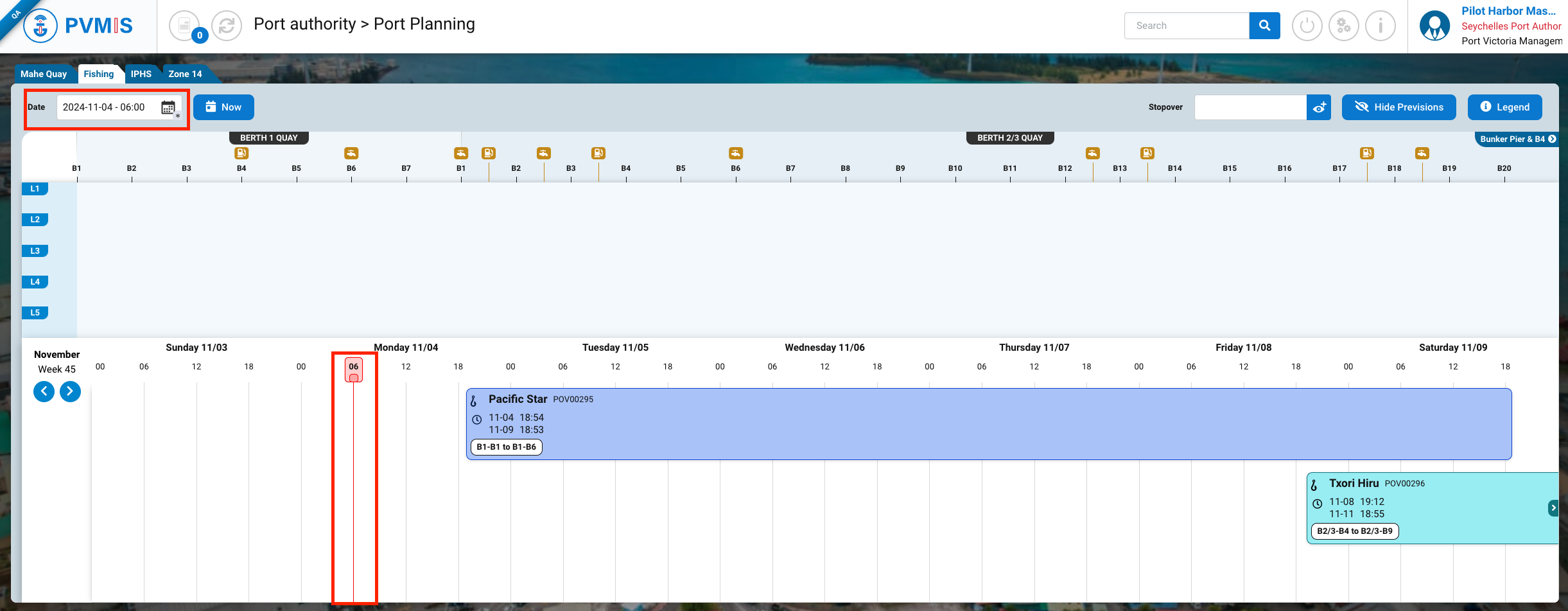This screenshot has height=611, width=1568.
Task: Click the blue search magnifier button
Action: [1264, 26]
